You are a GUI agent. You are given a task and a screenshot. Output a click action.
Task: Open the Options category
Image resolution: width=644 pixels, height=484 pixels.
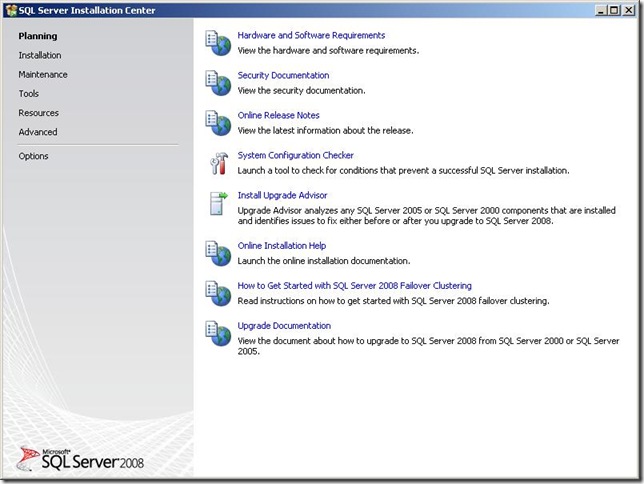tap(33, 156)
